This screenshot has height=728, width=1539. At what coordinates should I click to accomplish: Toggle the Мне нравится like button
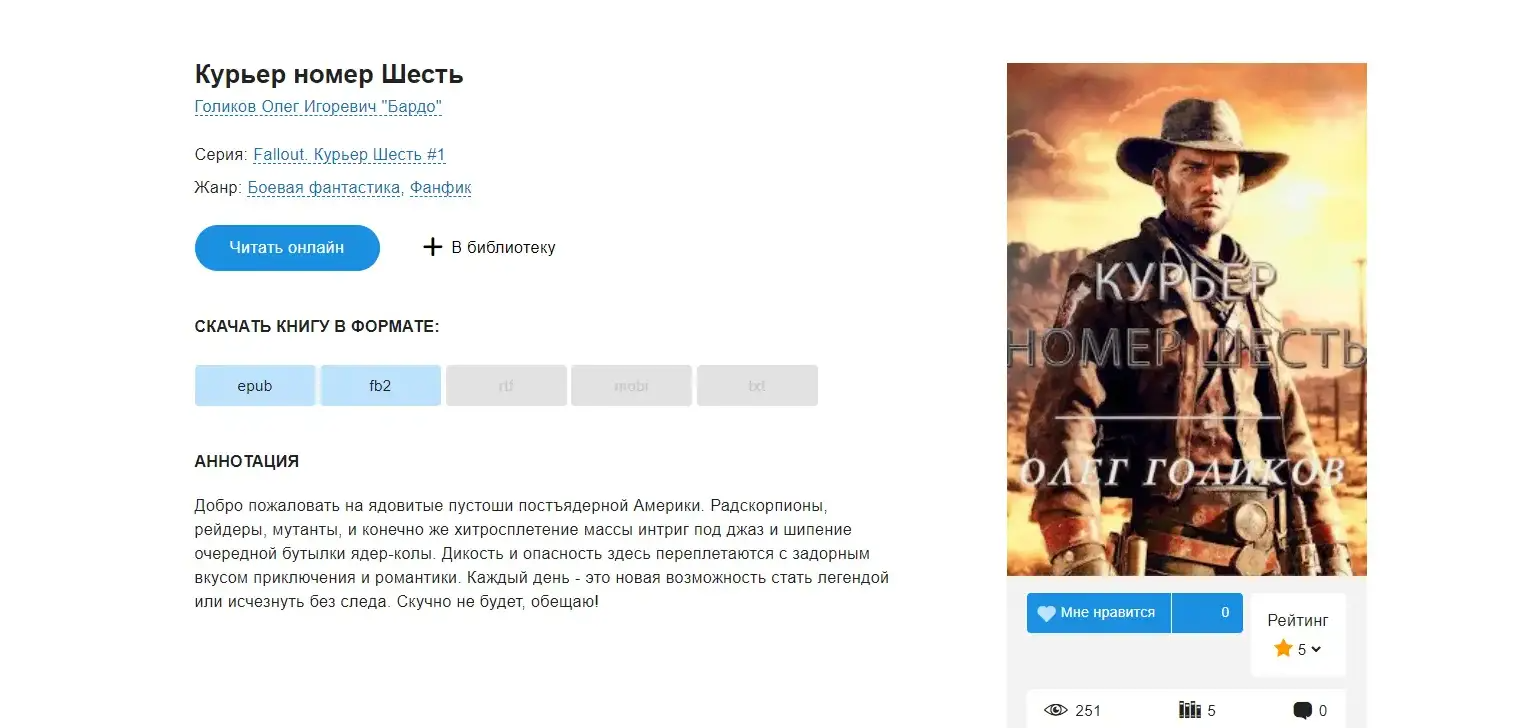tap(1099, 613)
